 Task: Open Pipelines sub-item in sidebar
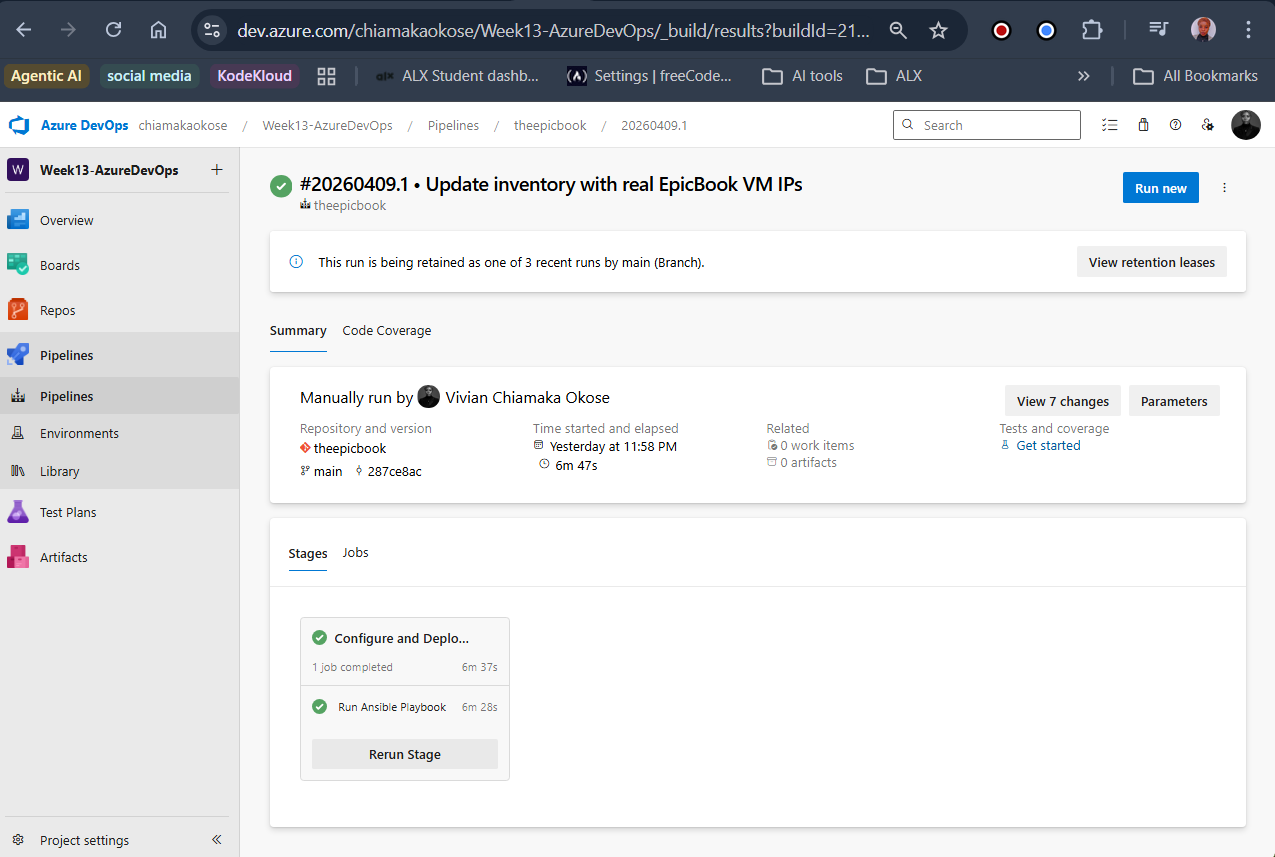point(119,396)
